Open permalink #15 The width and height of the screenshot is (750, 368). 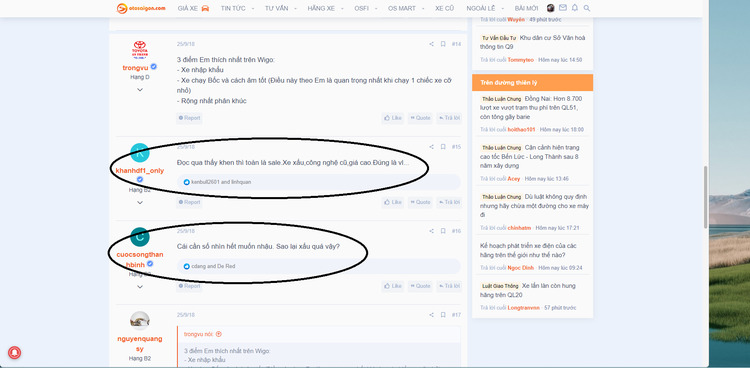tap(456, 147)
